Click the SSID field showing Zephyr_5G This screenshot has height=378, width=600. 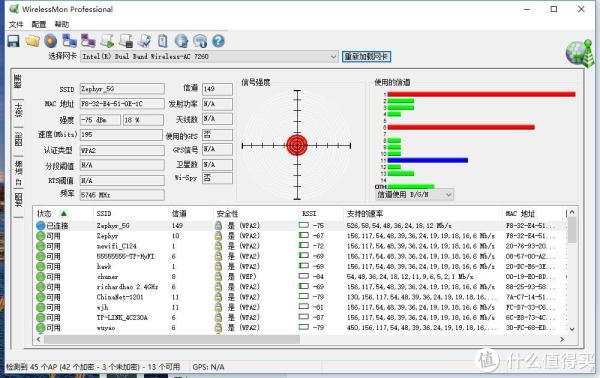pyautogui.click(x=122, y=89)
